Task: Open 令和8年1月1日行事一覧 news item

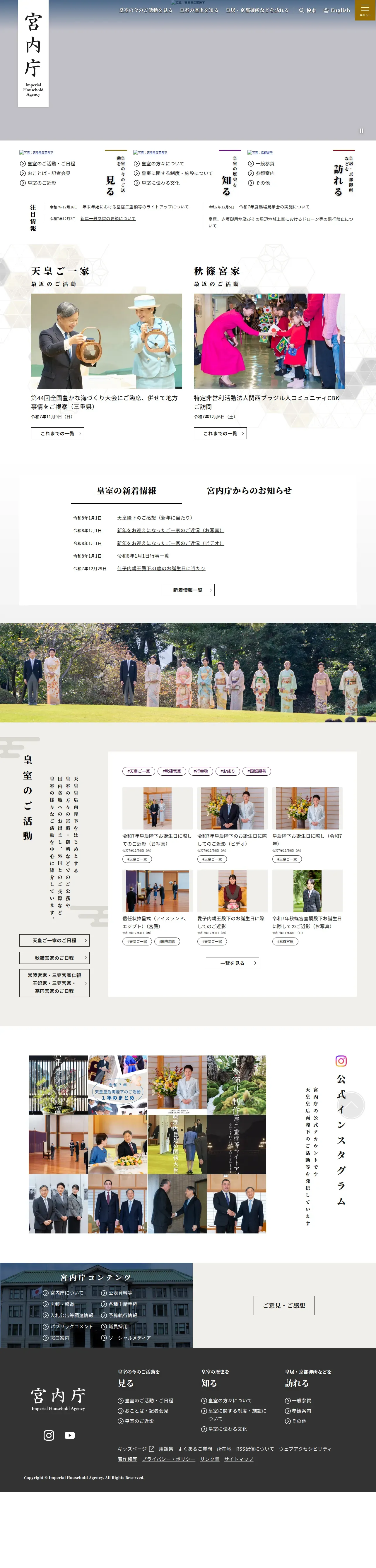Action: tap(143, 556)
